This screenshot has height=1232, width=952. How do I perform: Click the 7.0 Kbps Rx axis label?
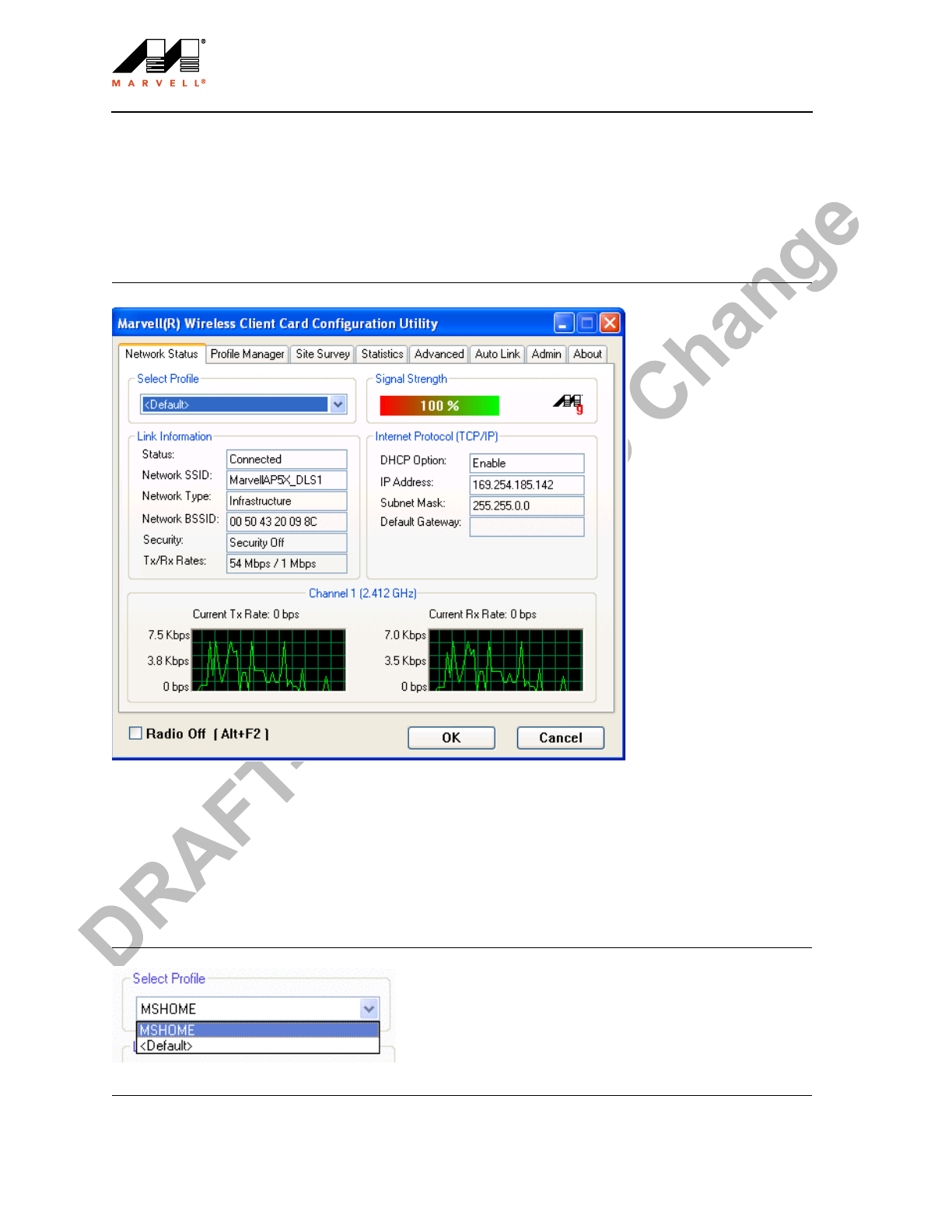pyautogui.click(x=405, y=635)
